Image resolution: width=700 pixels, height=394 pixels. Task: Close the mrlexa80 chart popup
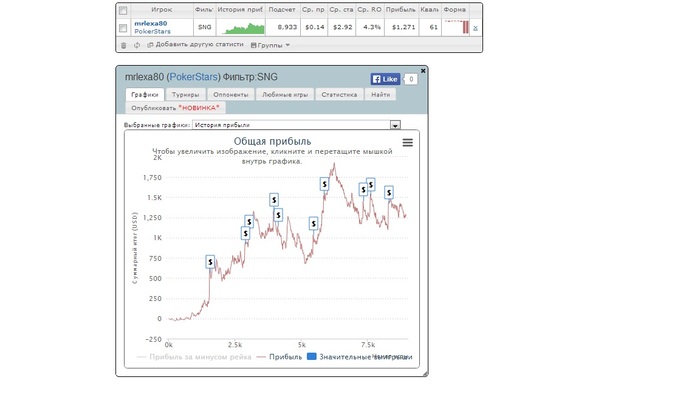423,71
